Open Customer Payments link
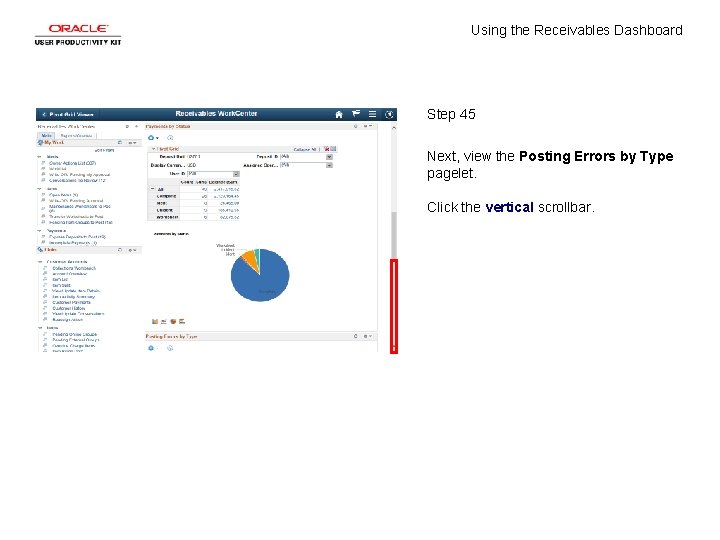This screenshot has height=540, width=720. point(72,302)
